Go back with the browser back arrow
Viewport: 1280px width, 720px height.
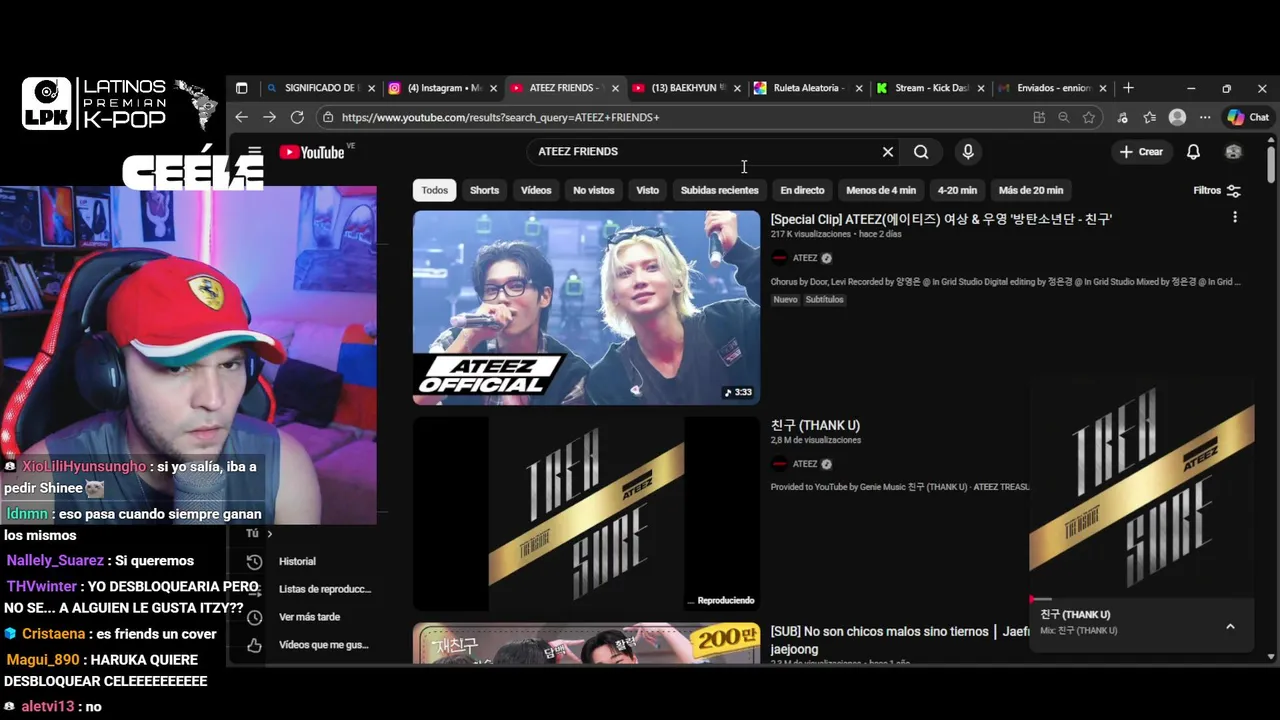241,117
